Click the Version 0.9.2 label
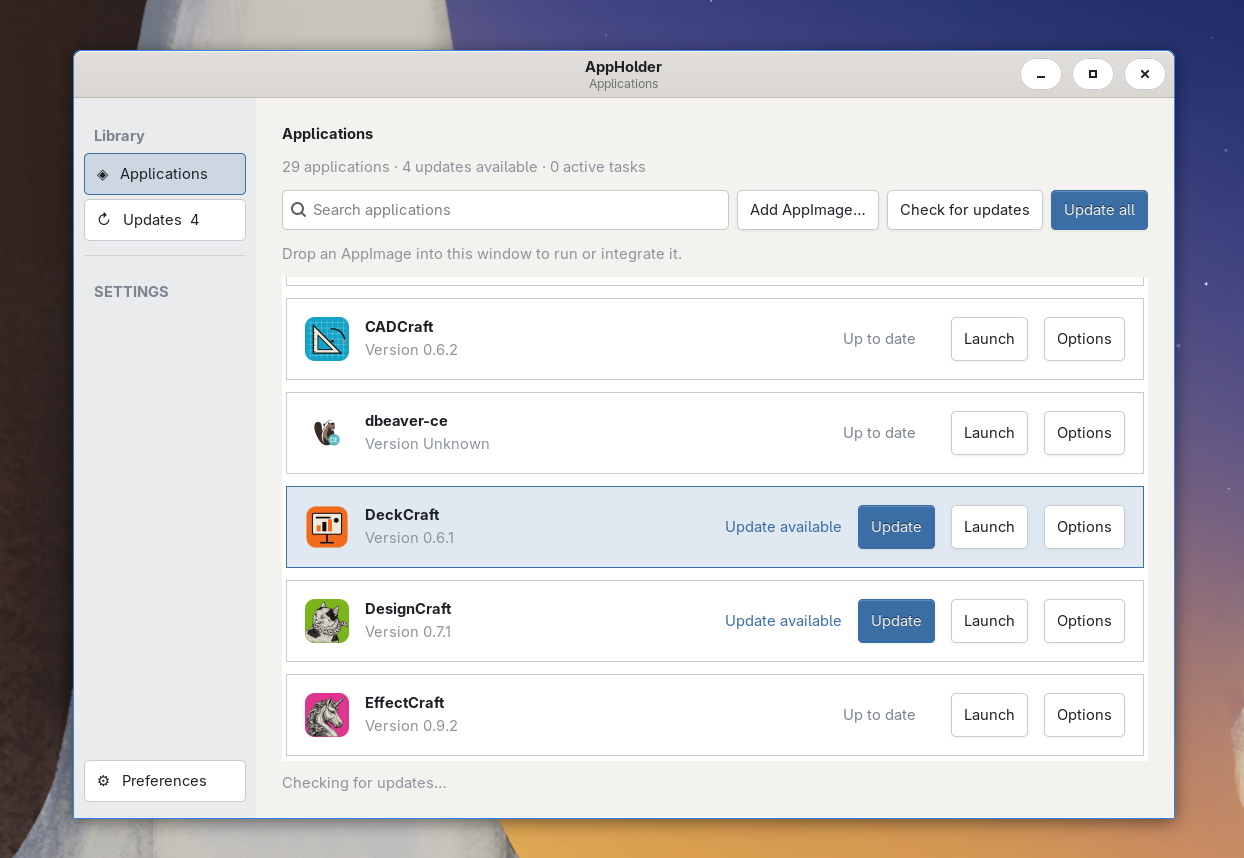Viewport: 1244px width, 858px height. tap(411, 726)
